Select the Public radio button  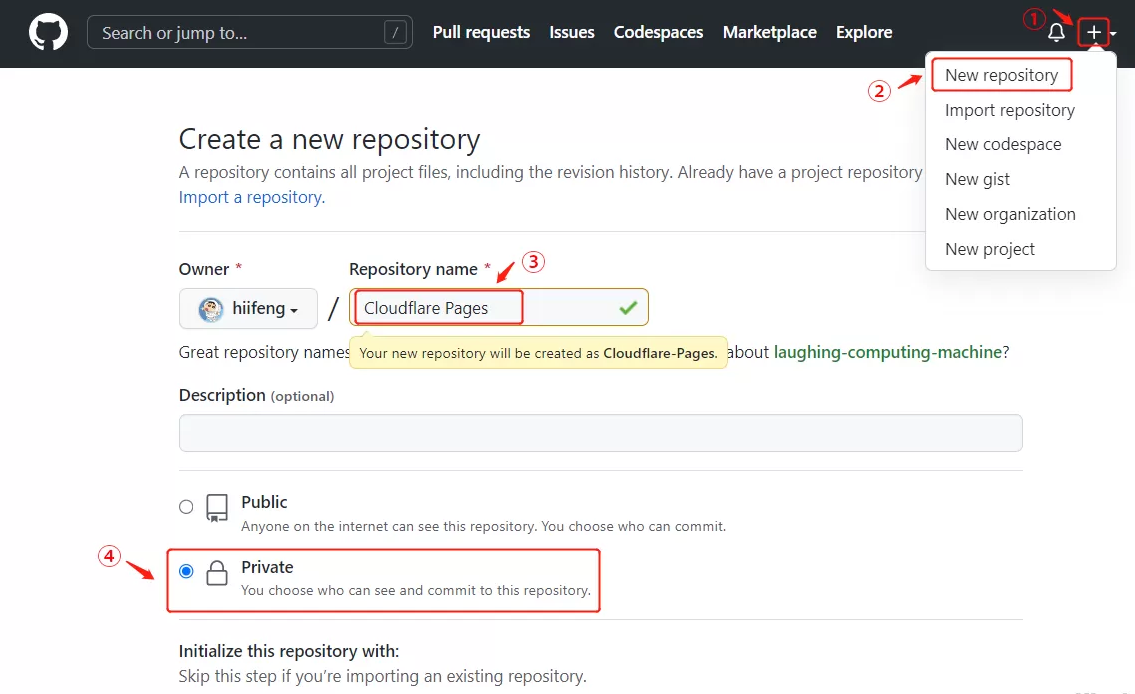click(186, 507)
